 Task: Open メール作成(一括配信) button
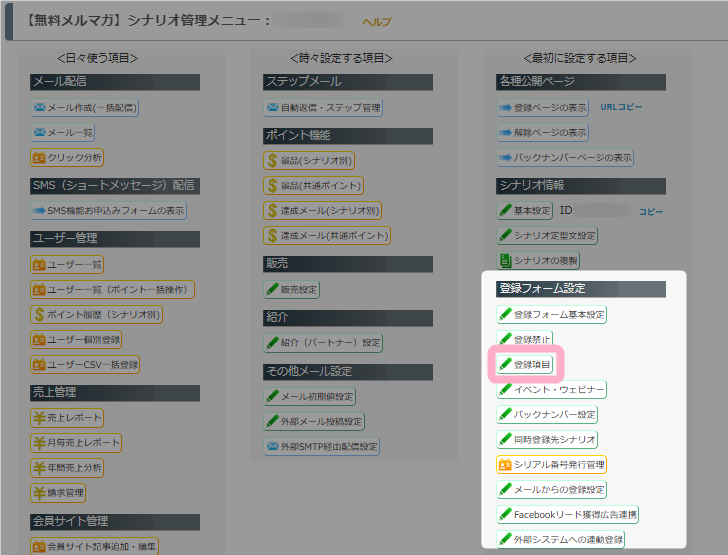pyautogui.click(x=85, y=107)
